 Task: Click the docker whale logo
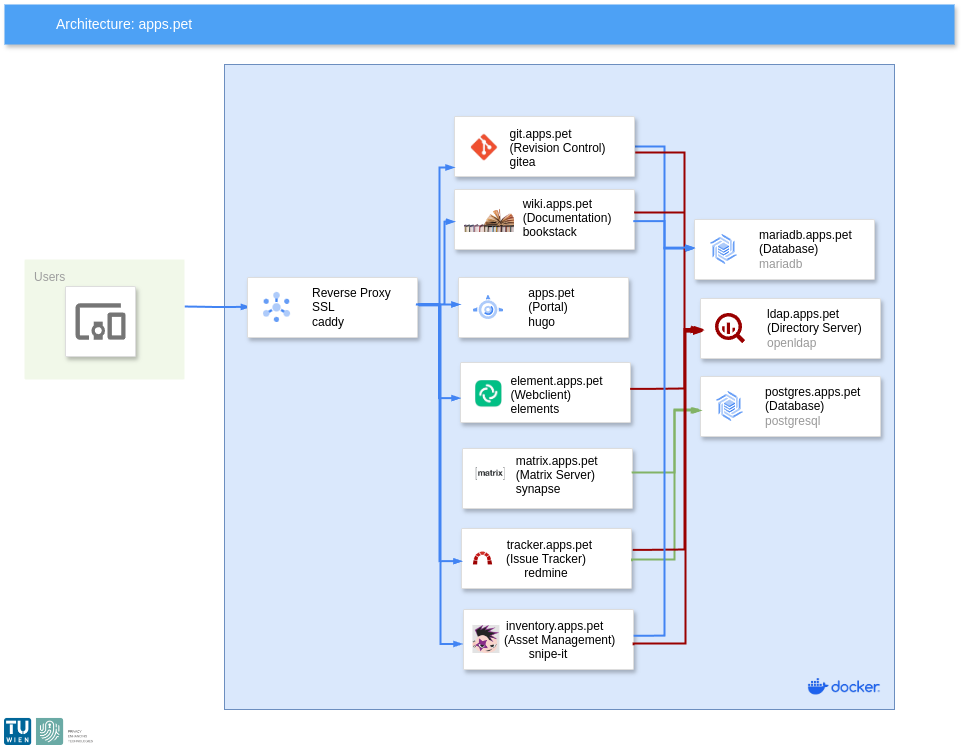tap(843, 687)
